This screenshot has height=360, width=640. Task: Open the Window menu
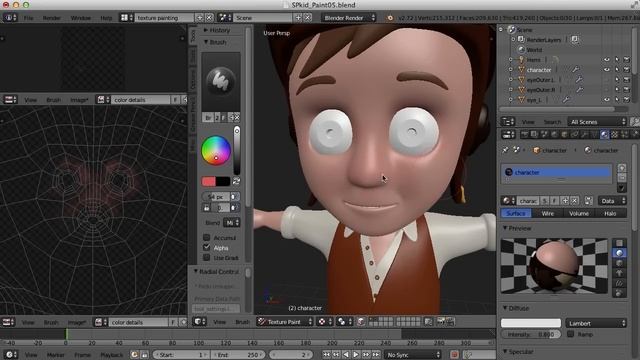[81, 18]
